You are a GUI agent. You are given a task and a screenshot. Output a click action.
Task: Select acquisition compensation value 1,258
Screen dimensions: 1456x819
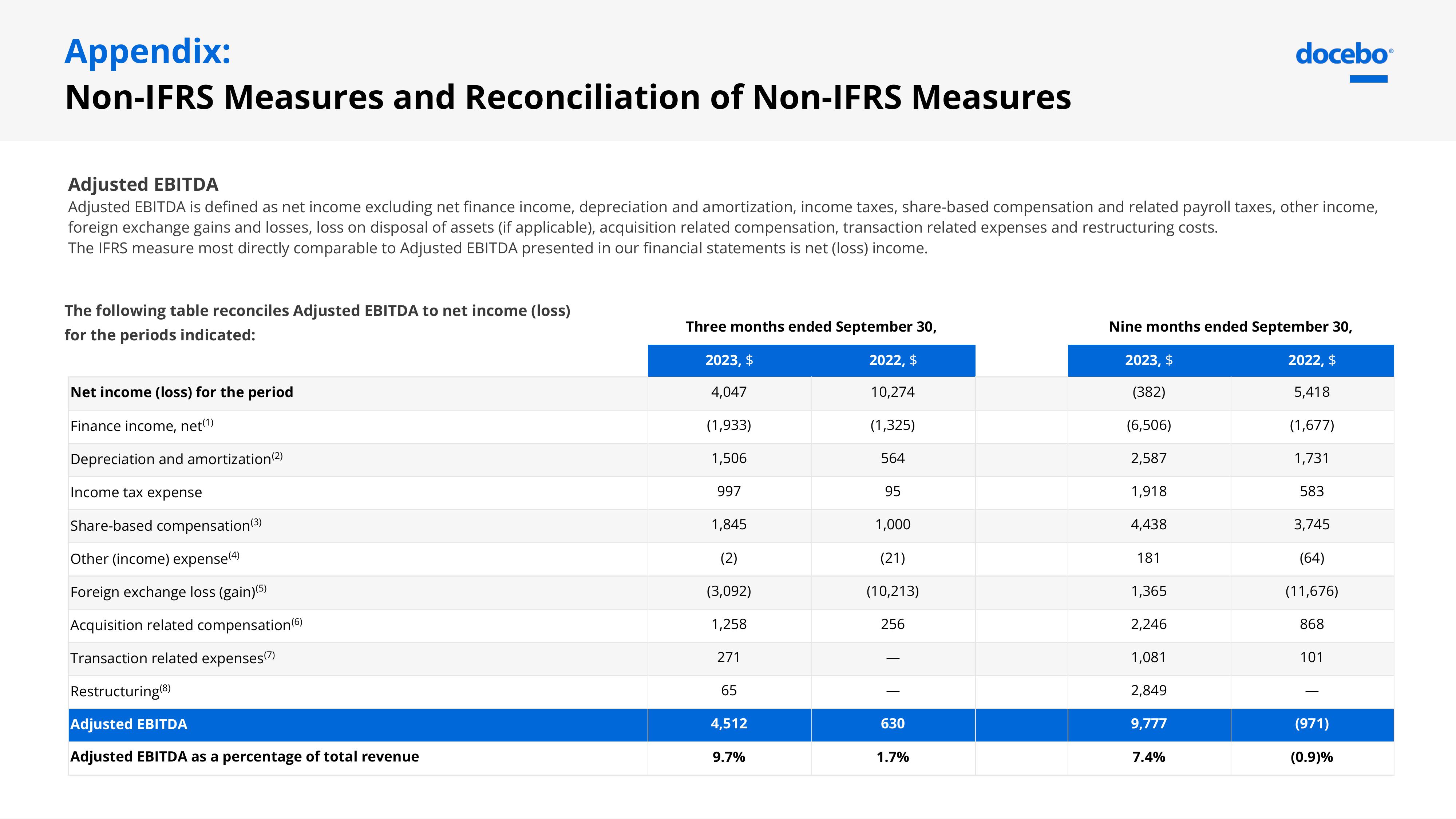coord(729,624)
